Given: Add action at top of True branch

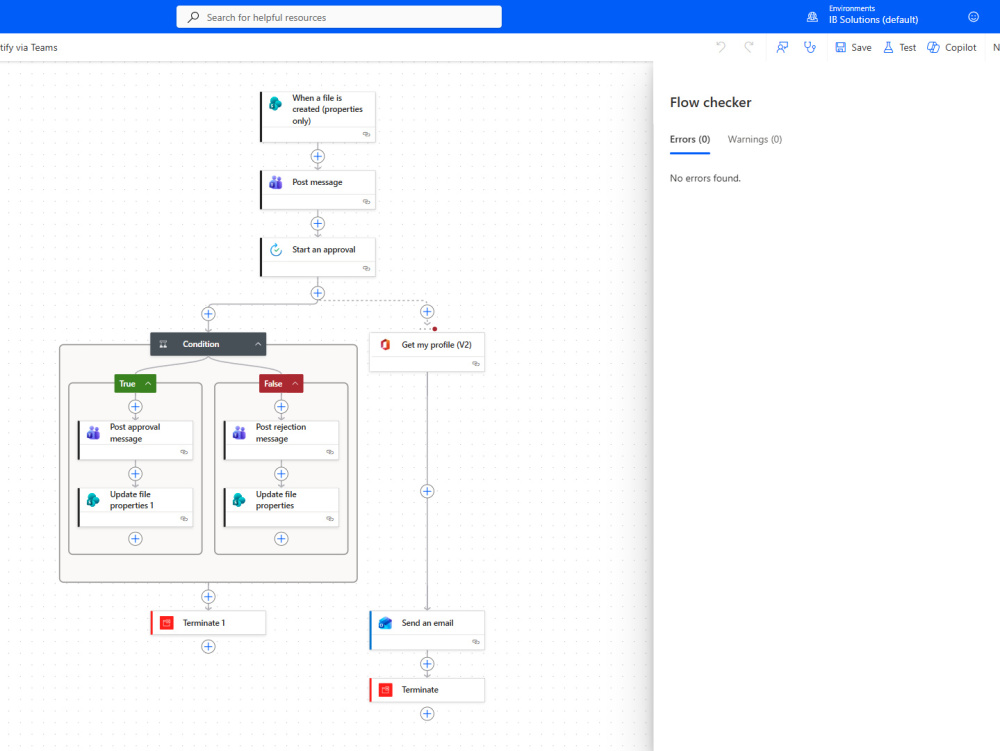Looking at the screenshot, I should pyautogui.click(x=135, y=407).
